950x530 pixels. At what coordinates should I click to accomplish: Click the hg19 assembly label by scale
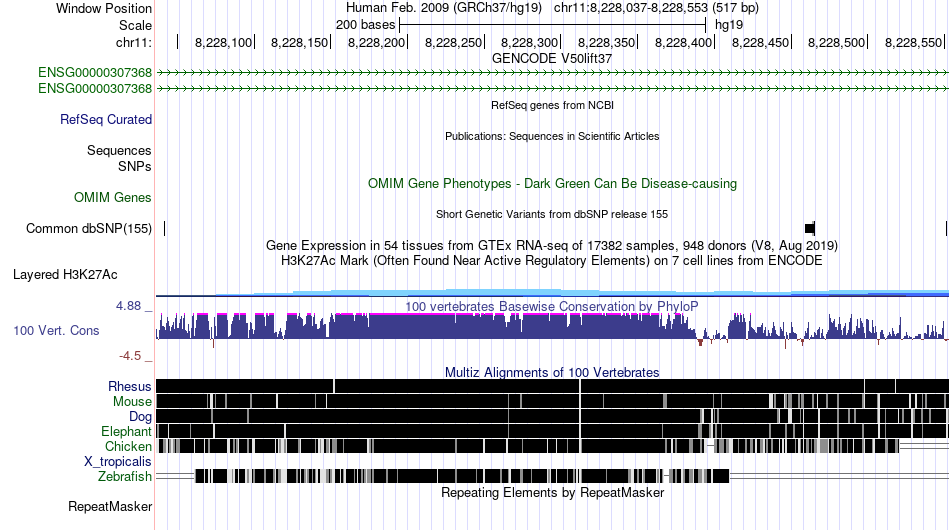[729, 25]
